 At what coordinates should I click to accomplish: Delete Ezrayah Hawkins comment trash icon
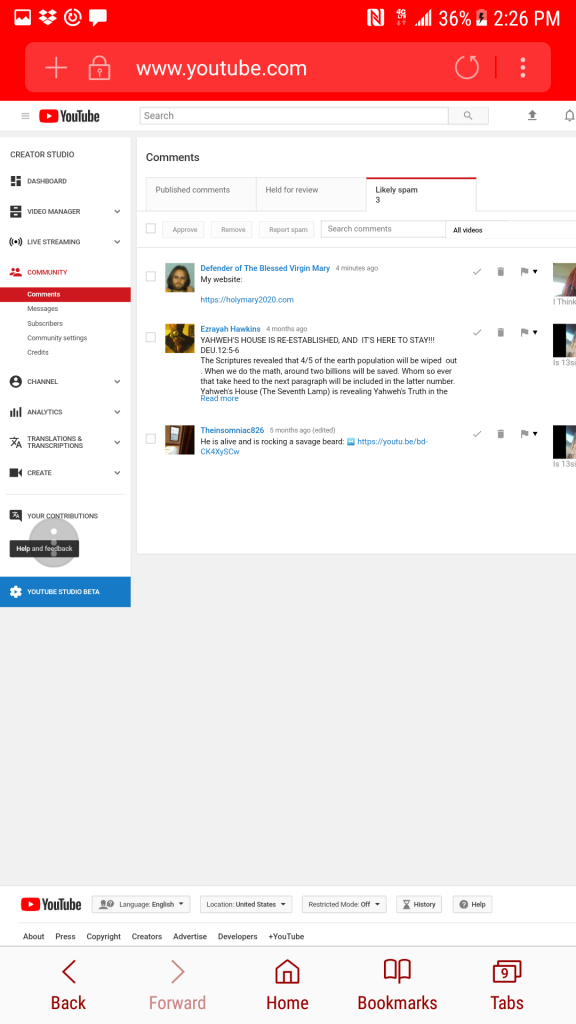(x=501, y=332)
